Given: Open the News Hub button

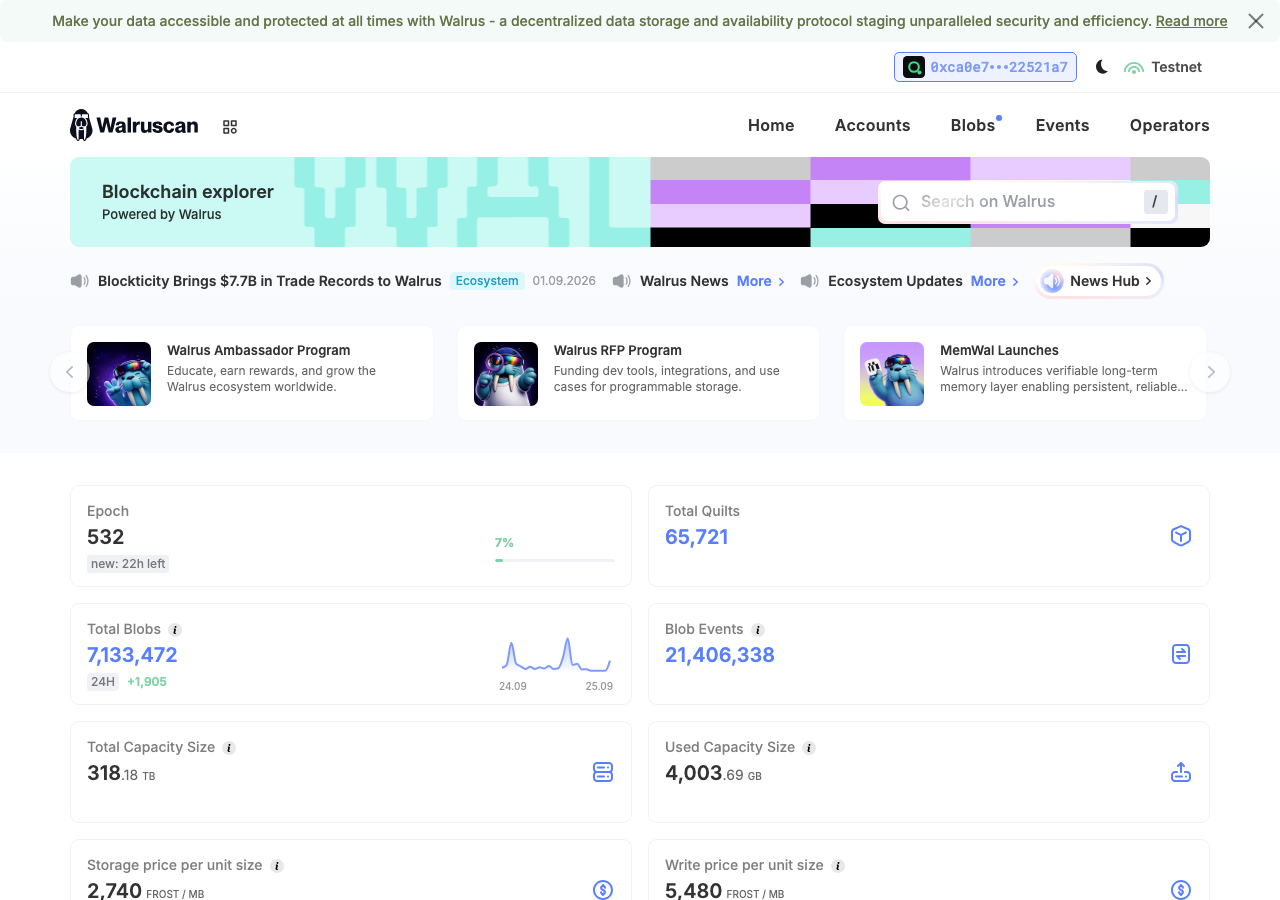Looking at the screenshot, I should coord(1099,281).
